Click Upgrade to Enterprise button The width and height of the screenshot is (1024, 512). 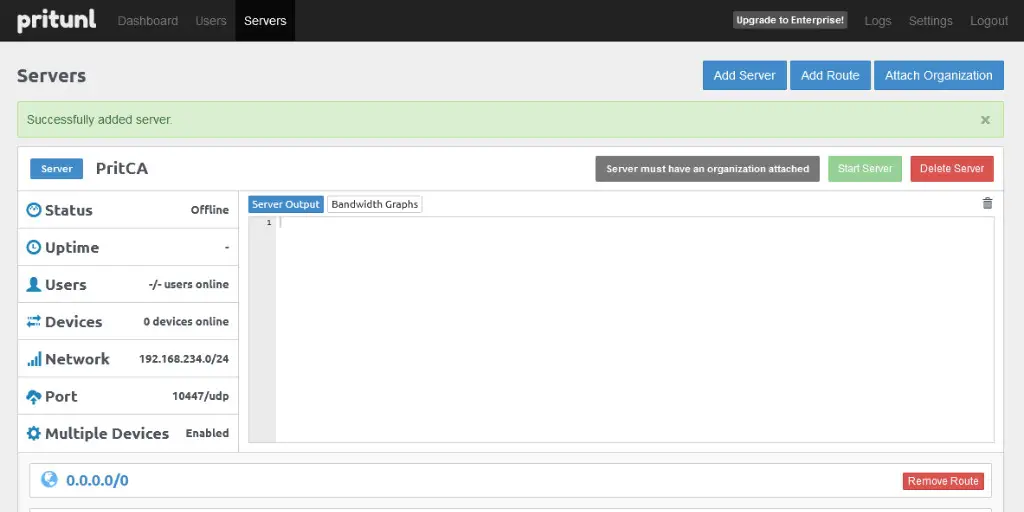pyautogui.click(x=790, y=20)
